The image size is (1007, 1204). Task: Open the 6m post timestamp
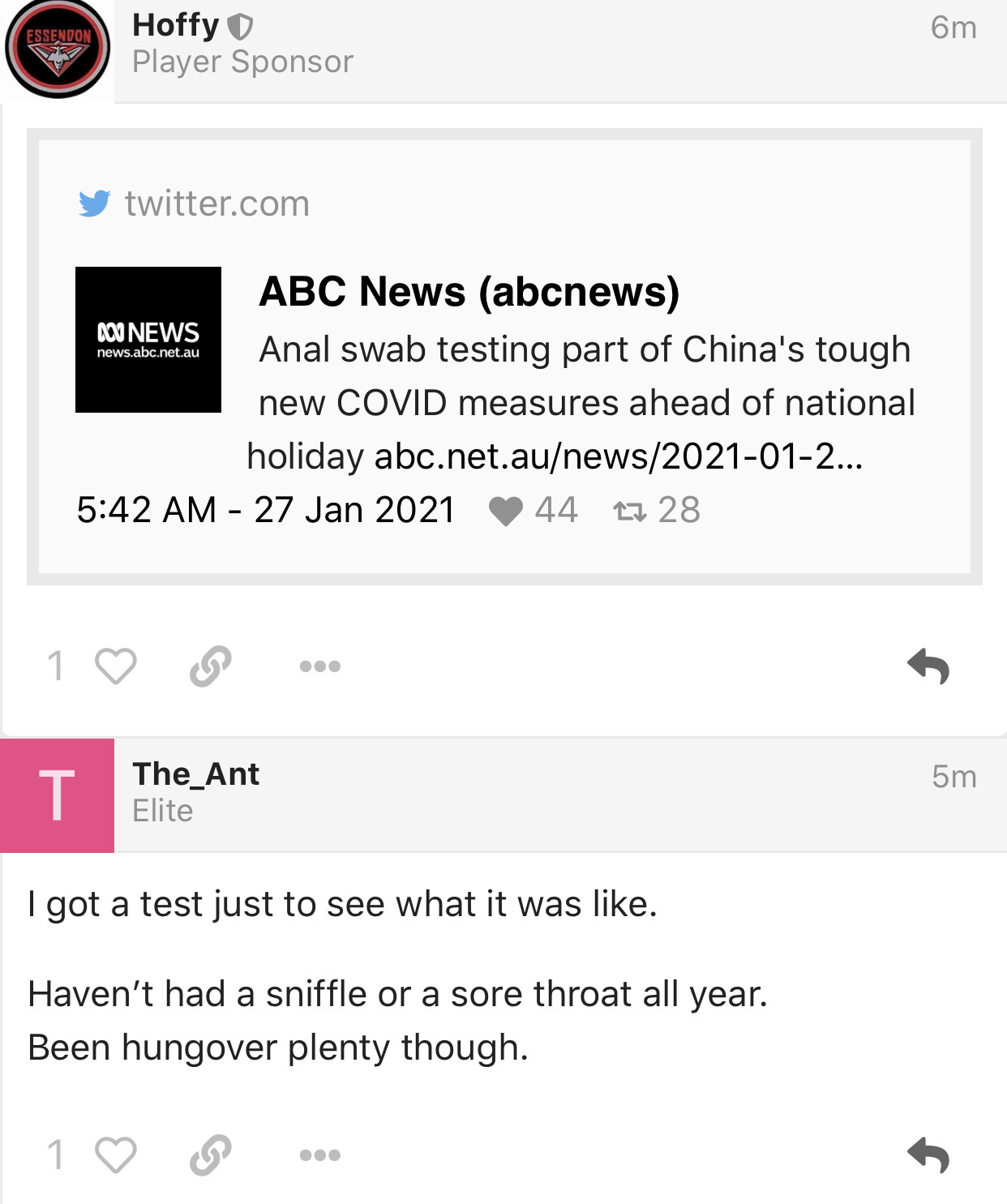[953, 28]
